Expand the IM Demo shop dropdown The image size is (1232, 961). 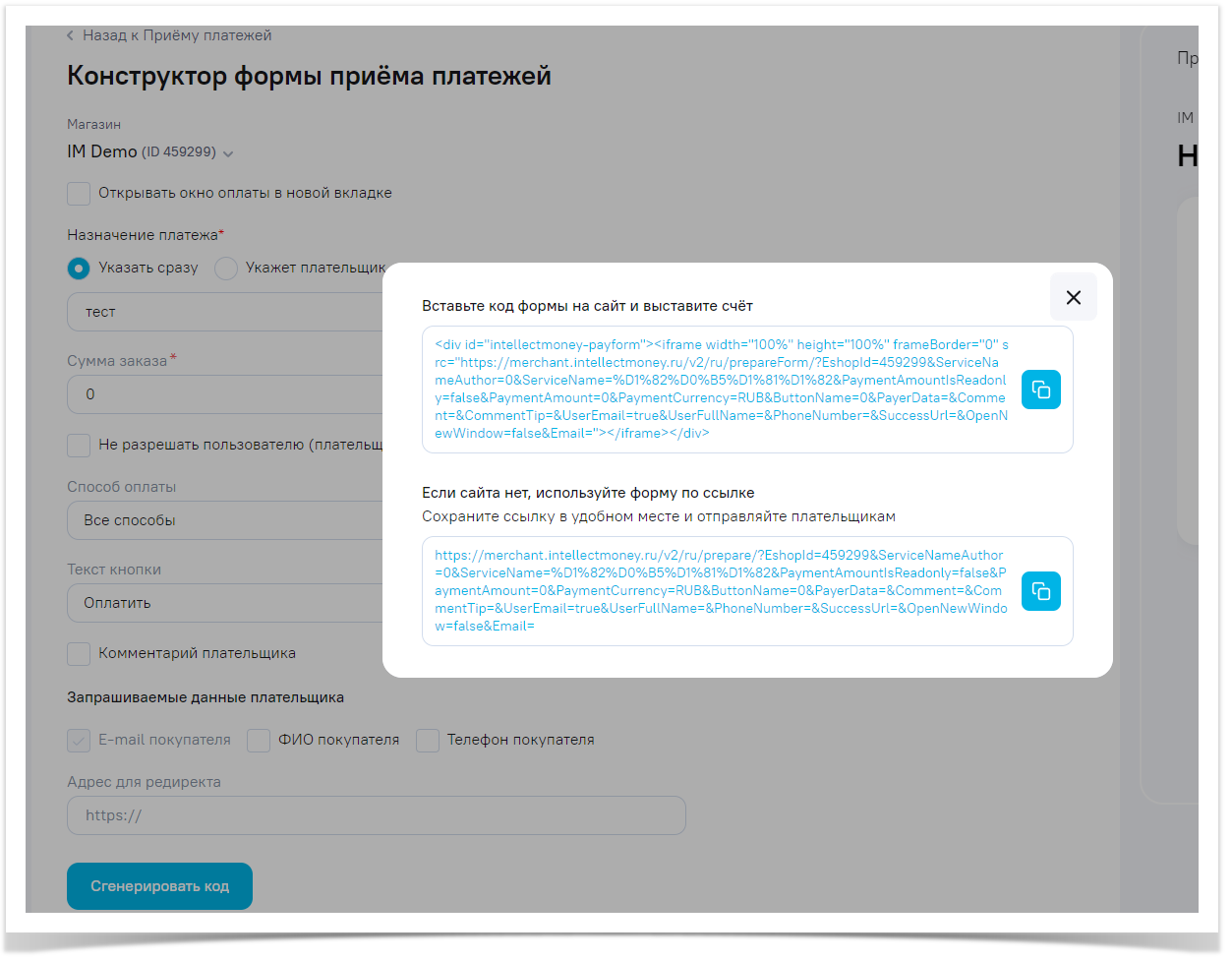click(228, 153)
